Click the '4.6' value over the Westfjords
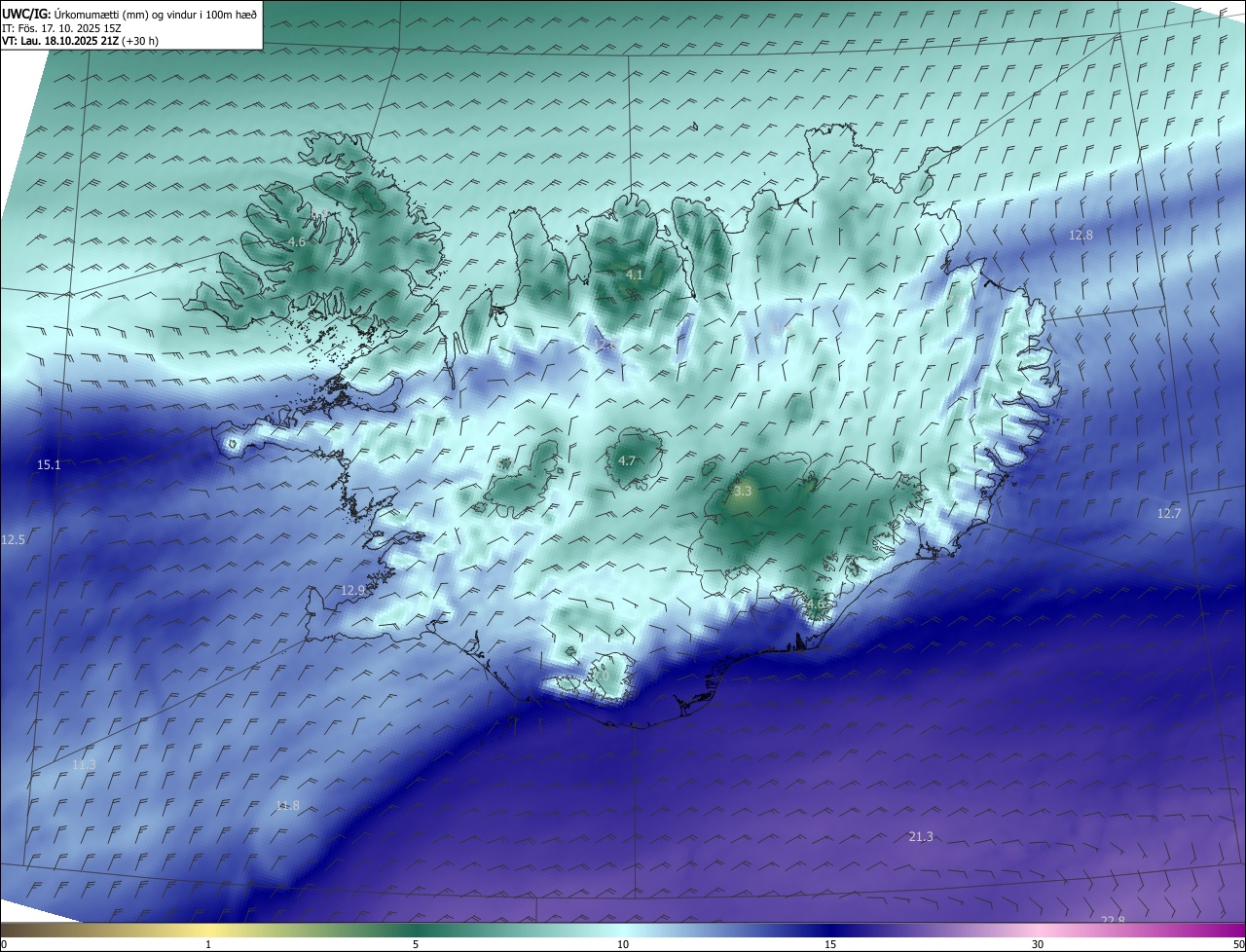 tap(297, 241)
